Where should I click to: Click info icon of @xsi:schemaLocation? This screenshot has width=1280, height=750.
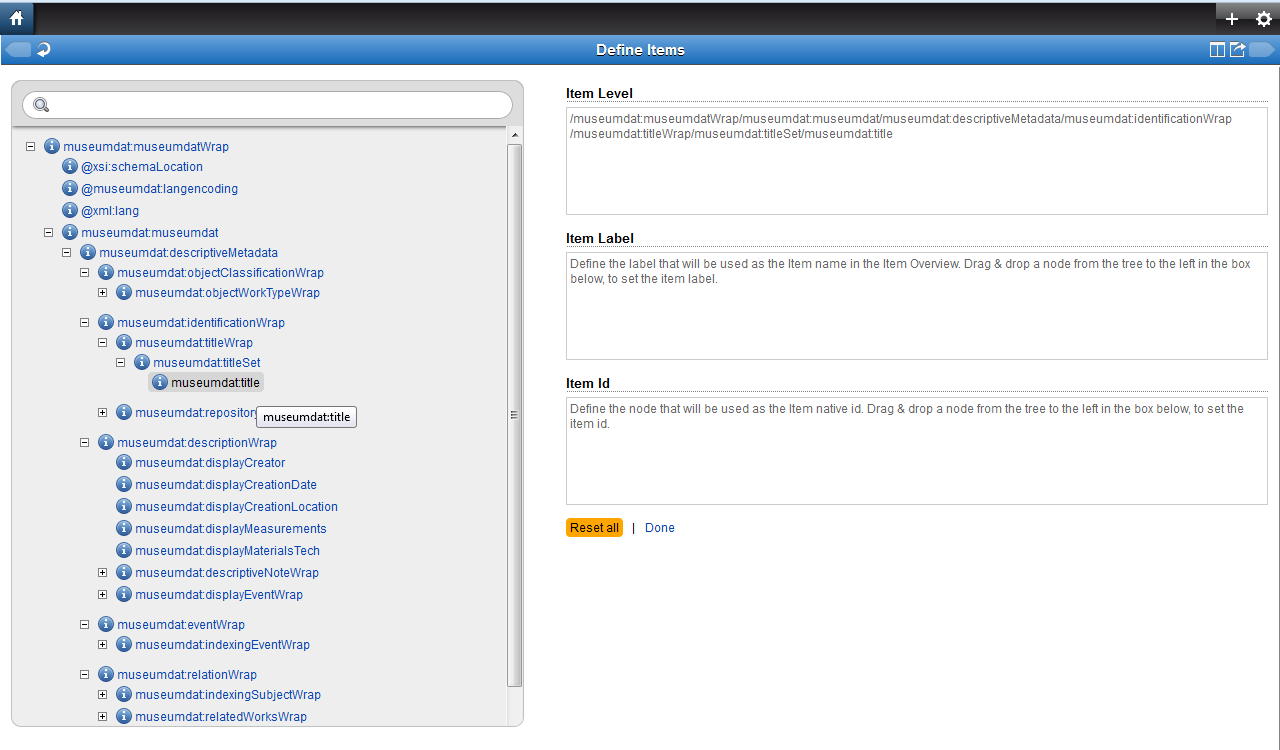tap(70, 166)
